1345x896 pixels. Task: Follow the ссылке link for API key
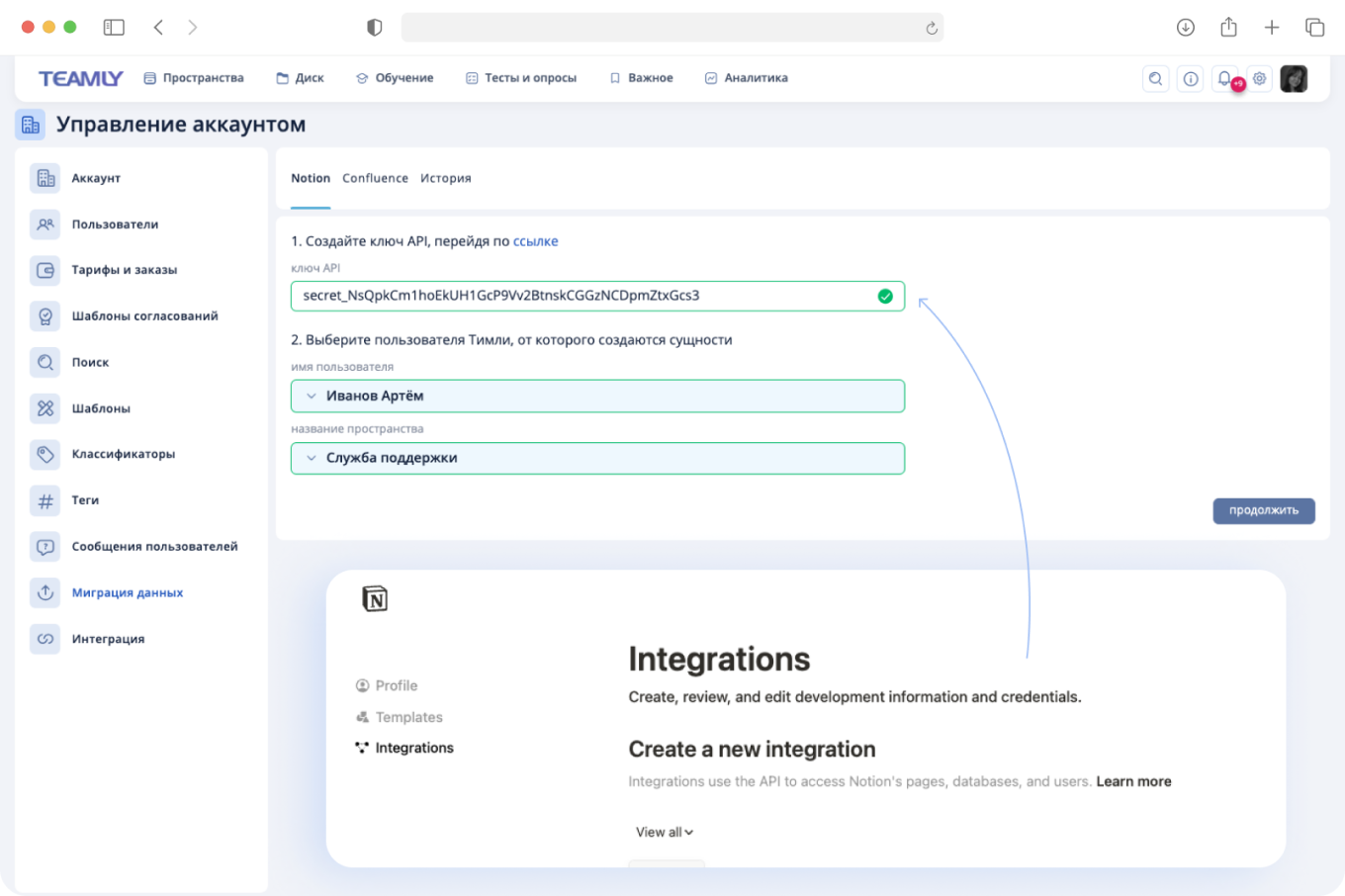coord(535,241)
